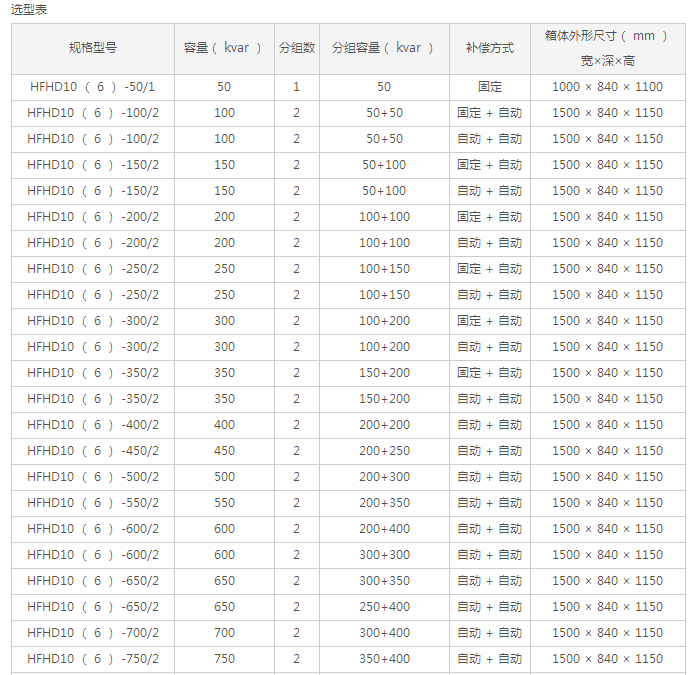Click the 宽×深×高 header subtitle
This screenshot has width=691, height=675.
click(607, 60)
